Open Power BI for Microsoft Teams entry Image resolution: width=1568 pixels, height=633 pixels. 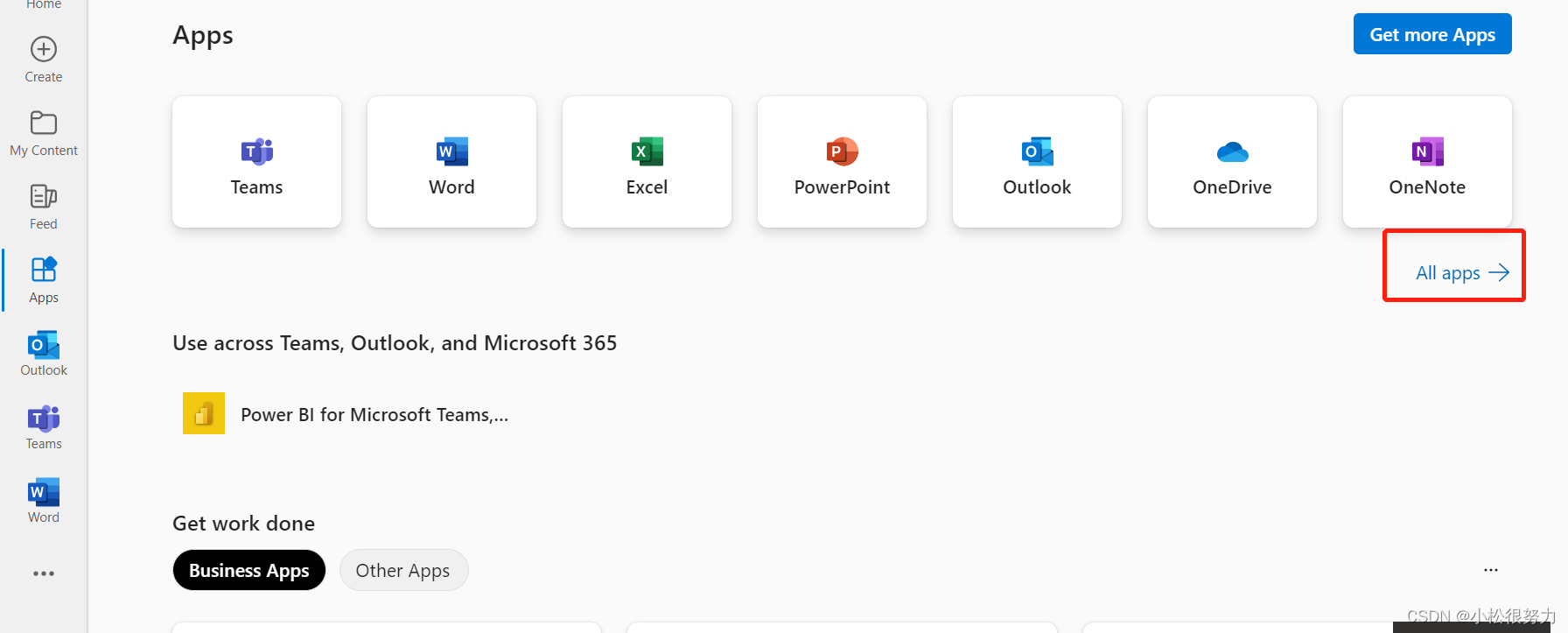click(346, 414)
